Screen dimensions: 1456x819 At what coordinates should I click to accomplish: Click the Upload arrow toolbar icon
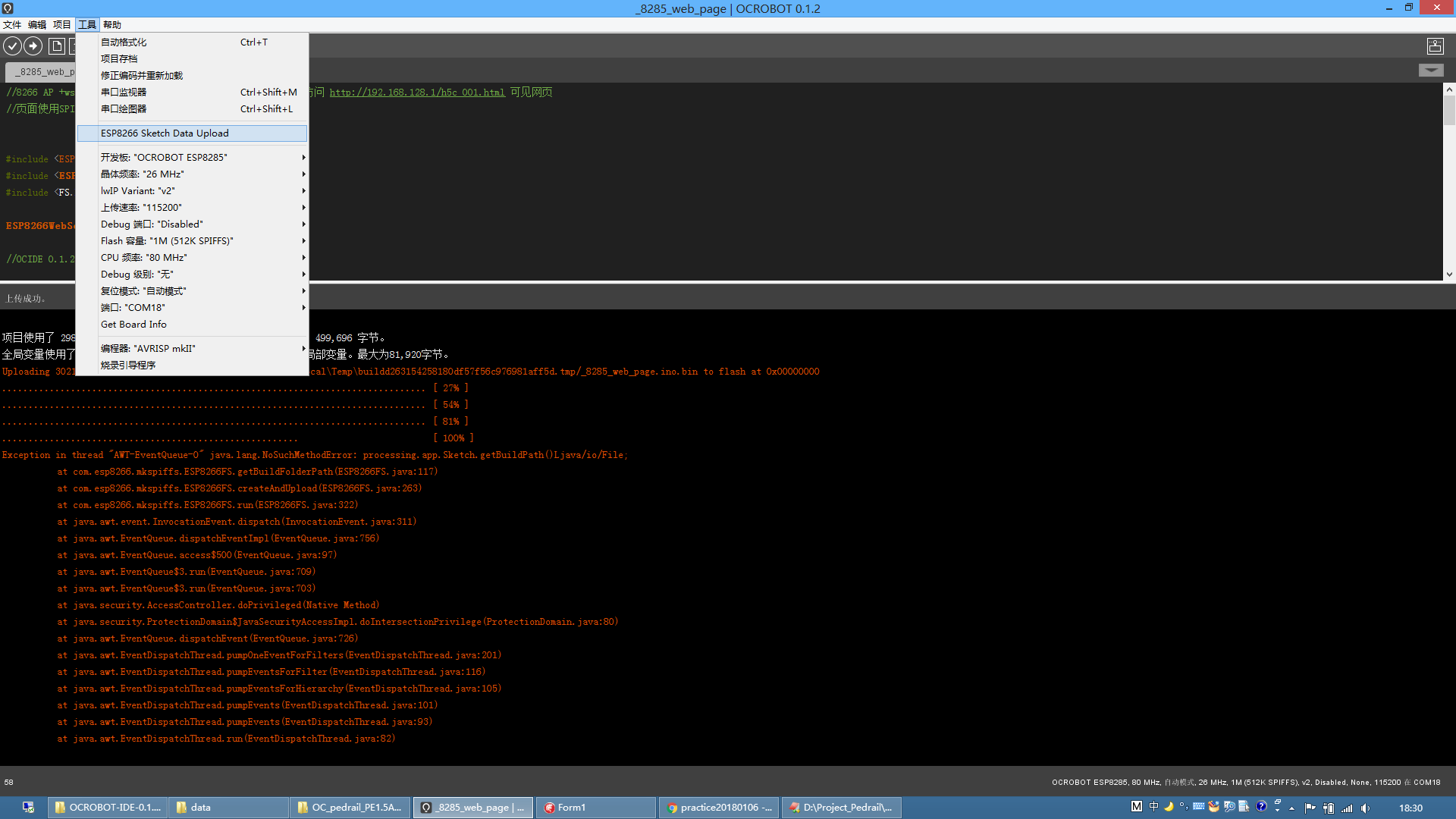tap(33, 46)
